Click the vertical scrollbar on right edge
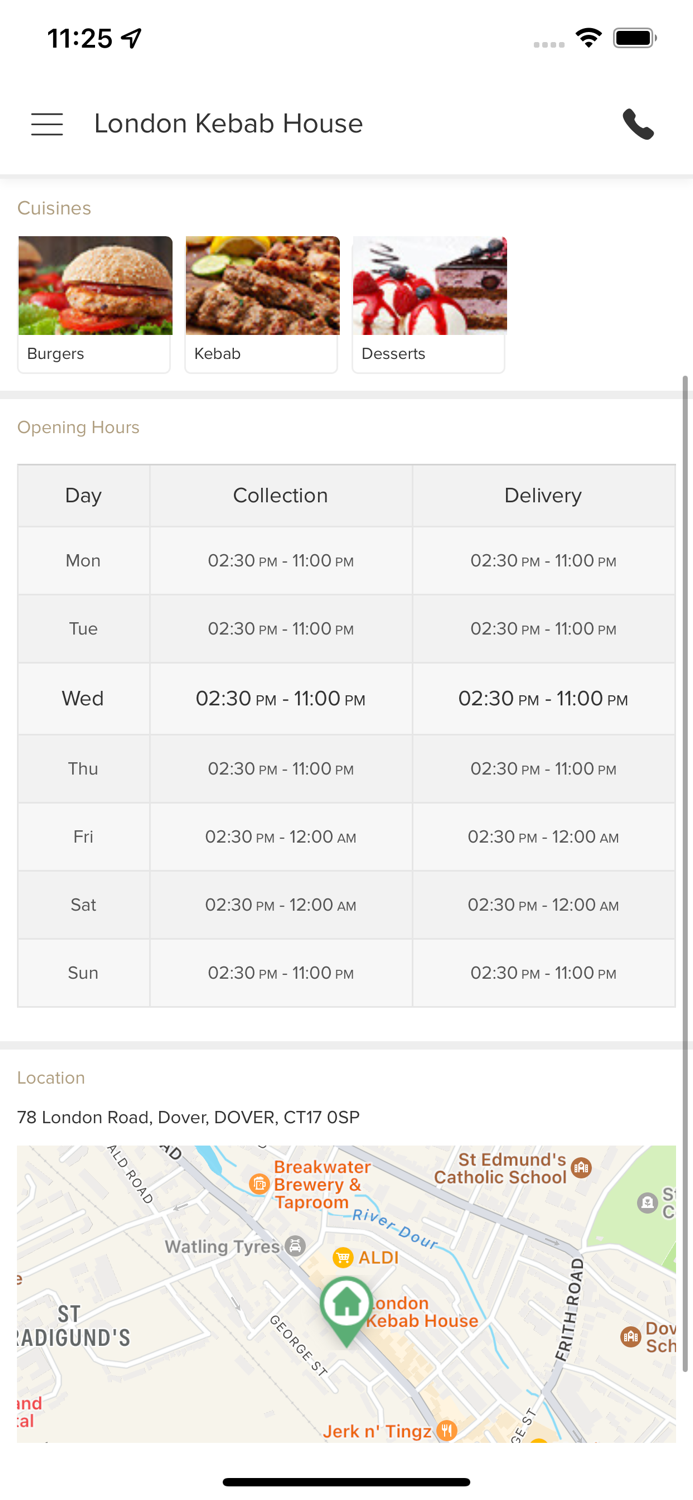Screen dimensions: 693x1500 pyautogui.click(x=686, y=870)
